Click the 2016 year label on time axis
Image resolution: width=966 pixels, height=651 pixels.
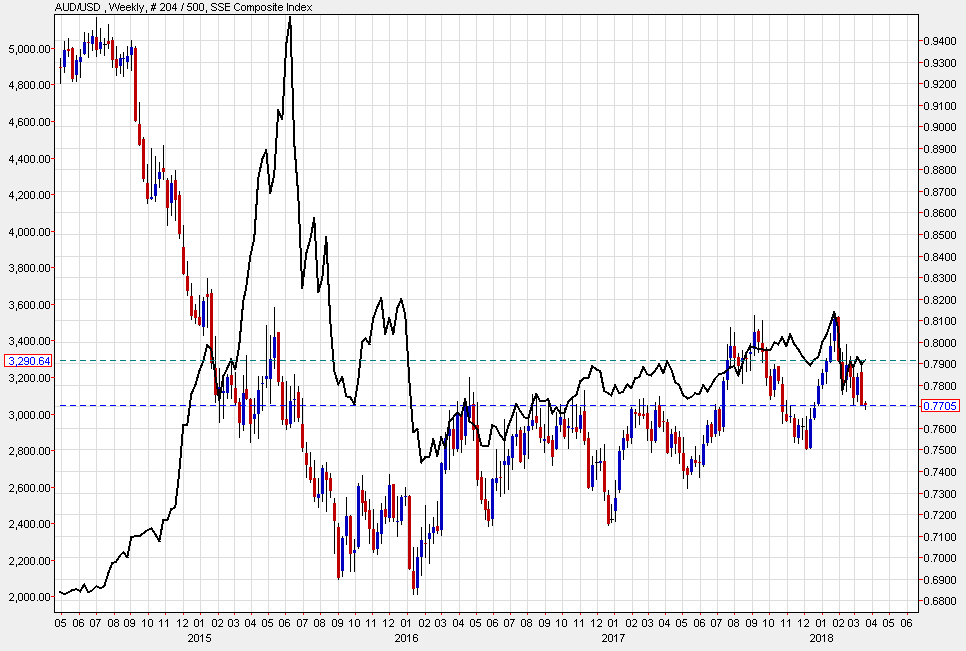coord(406,637)
